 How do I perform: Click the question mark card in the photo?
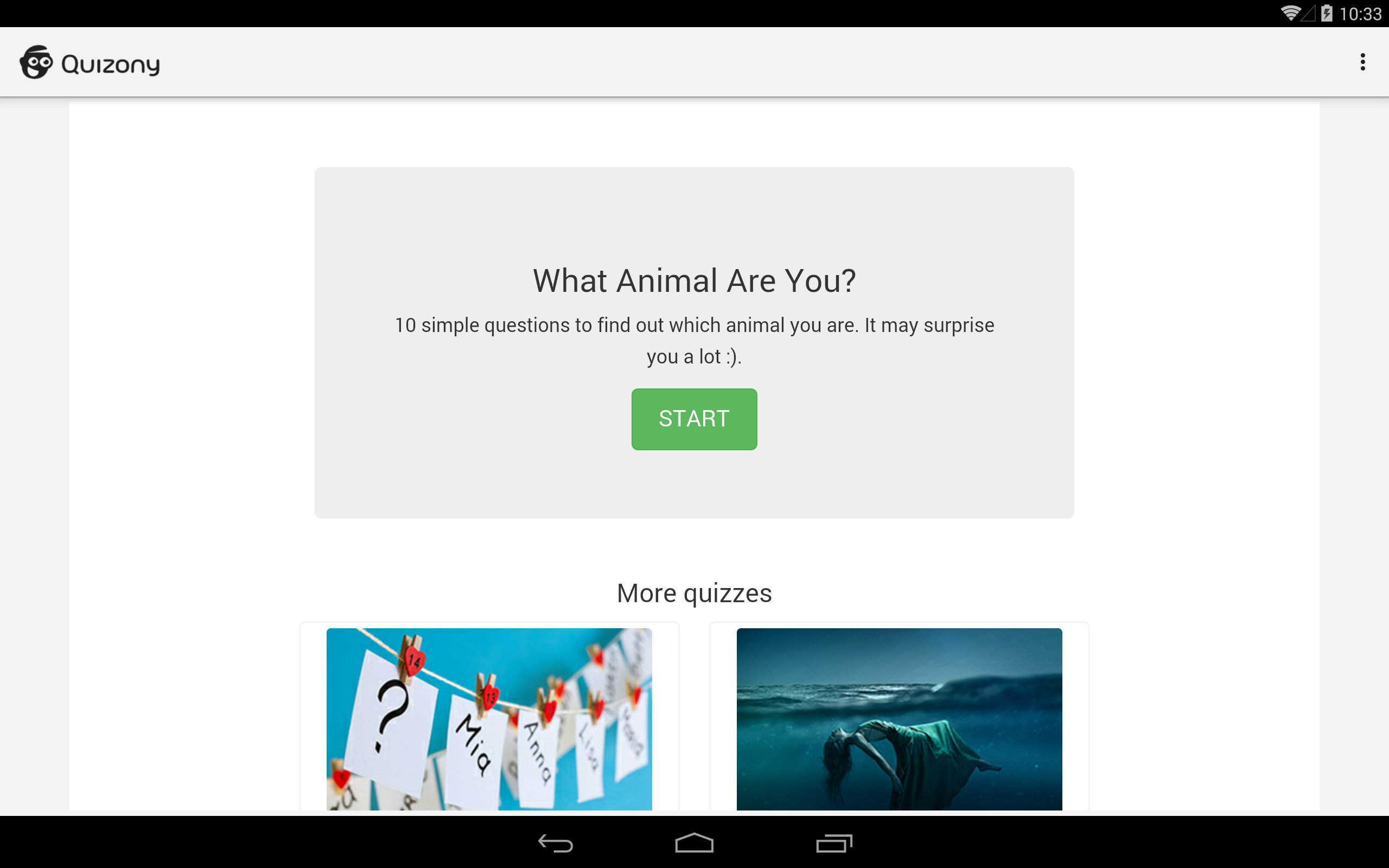393,720
